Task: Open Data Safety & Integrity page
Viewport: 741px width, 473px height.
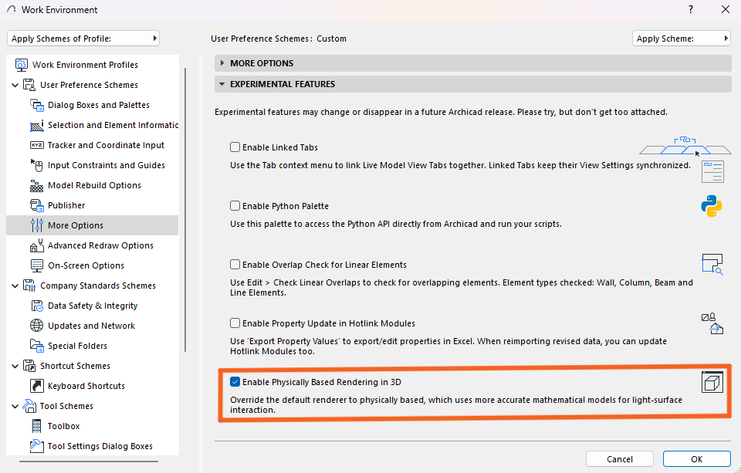Action: point(93,306)
